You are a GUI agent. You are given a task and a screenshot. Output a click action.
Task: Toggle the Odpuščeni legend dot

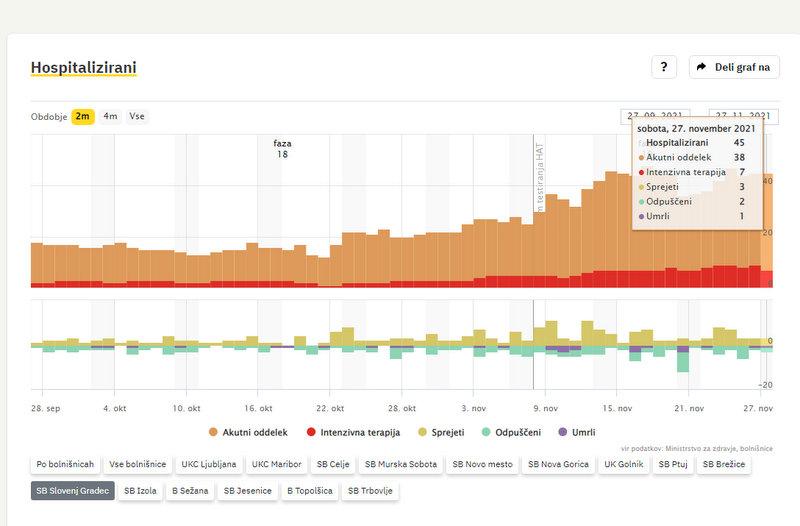tap(487, 432)
